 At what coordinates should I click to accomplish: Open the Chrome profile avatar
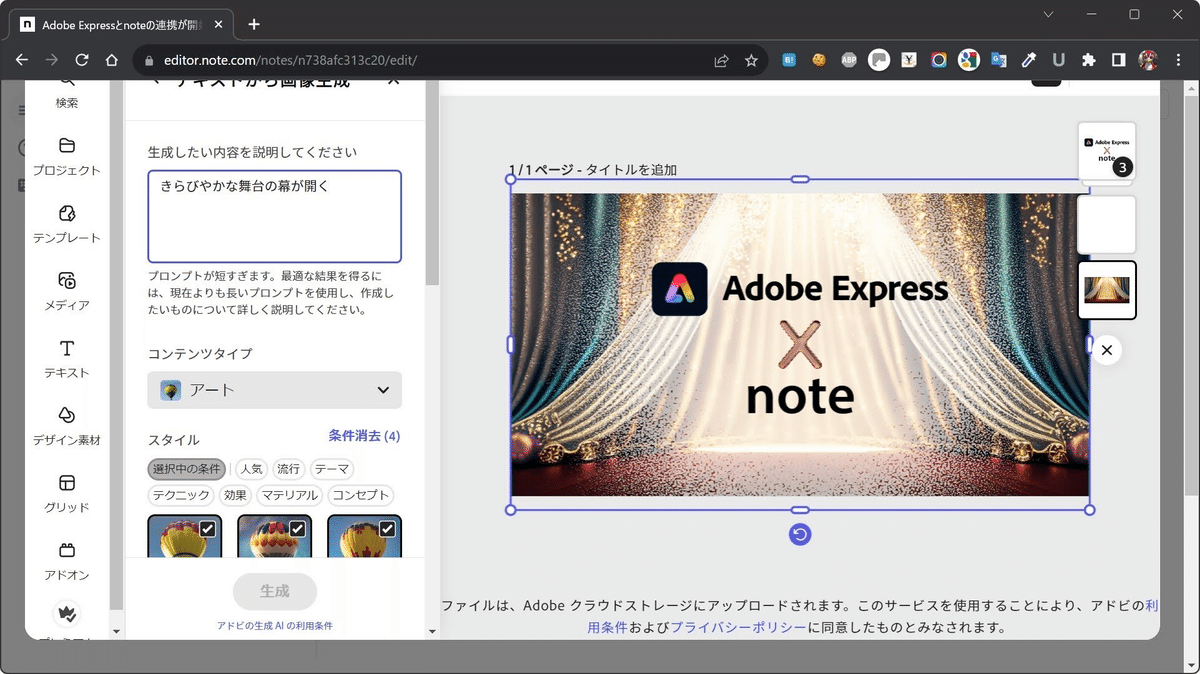click(x=1148, y=60)
